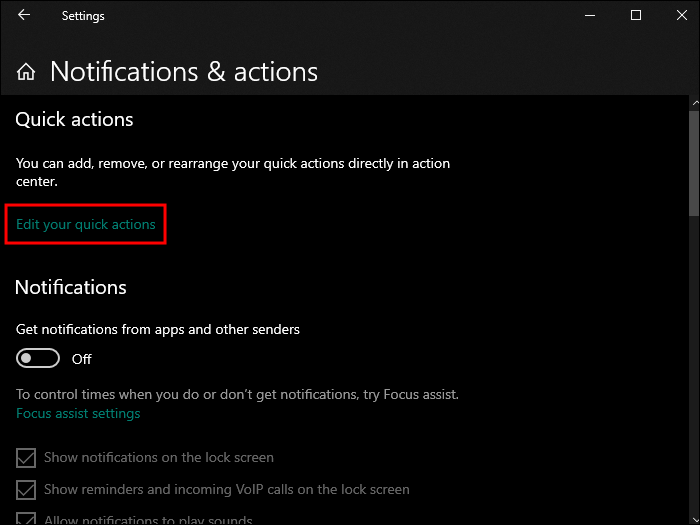Close the Settings window
This screenshot has height=525, width=700.
(681, 16)
